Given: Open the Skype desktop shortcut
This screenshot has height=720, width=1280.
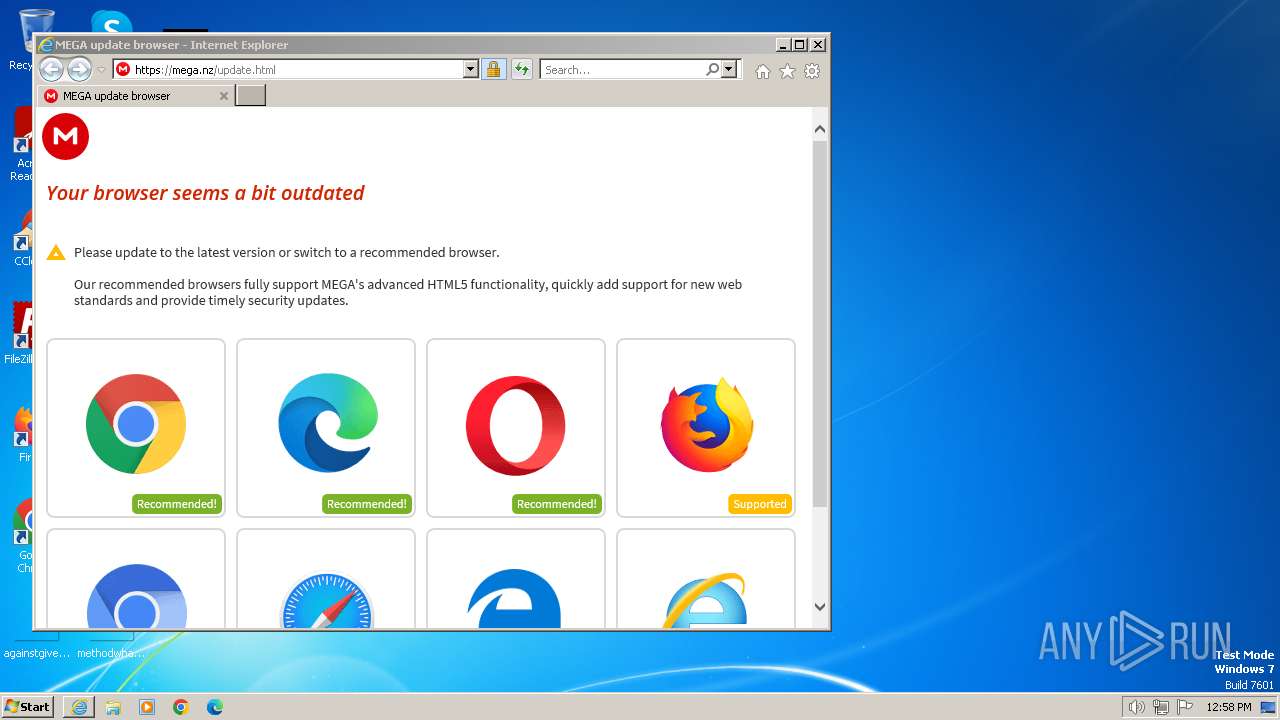Looking at the screenshot, I should point(111,22).
